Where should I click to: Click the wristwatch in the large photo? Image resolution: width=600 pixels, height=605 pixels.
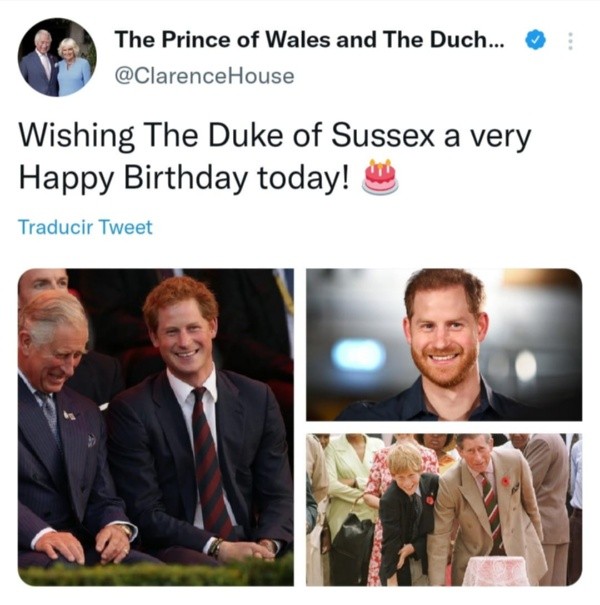pyautogui.click(x=215, y=547)
